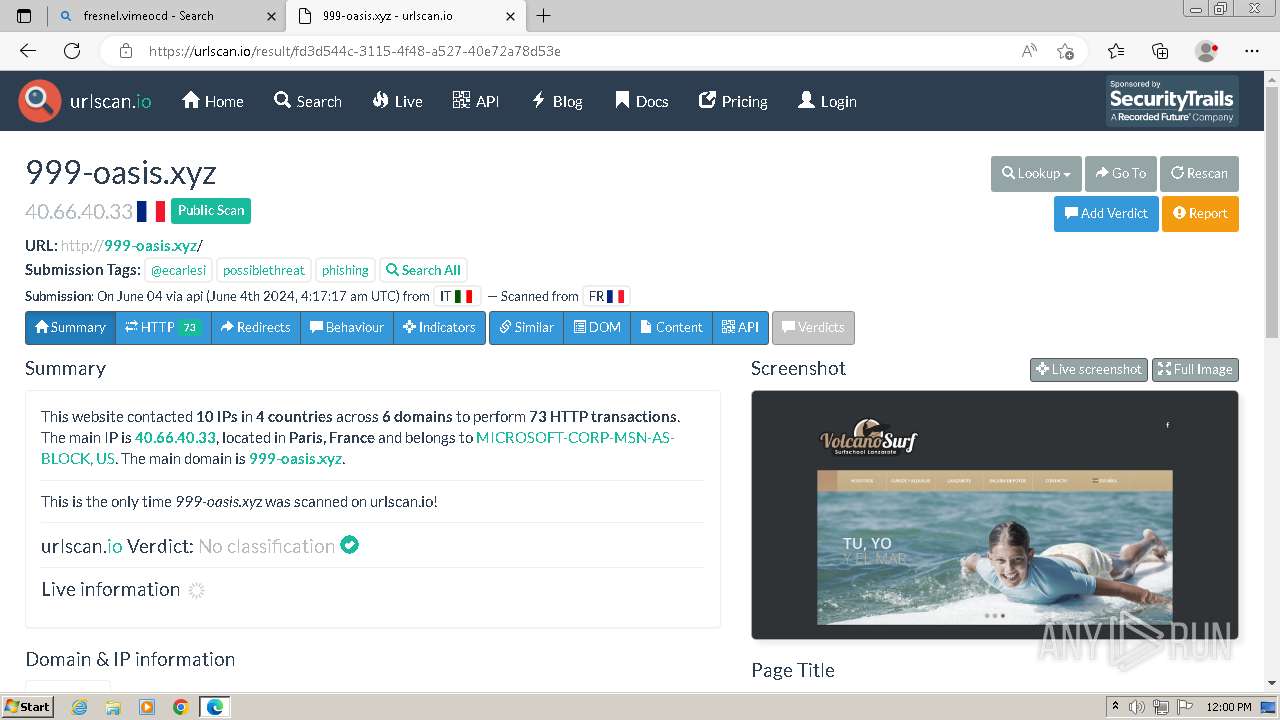Click the browser Refresh icon
The width and height of the screenshot is (1280, 720).
pos(72,51)
